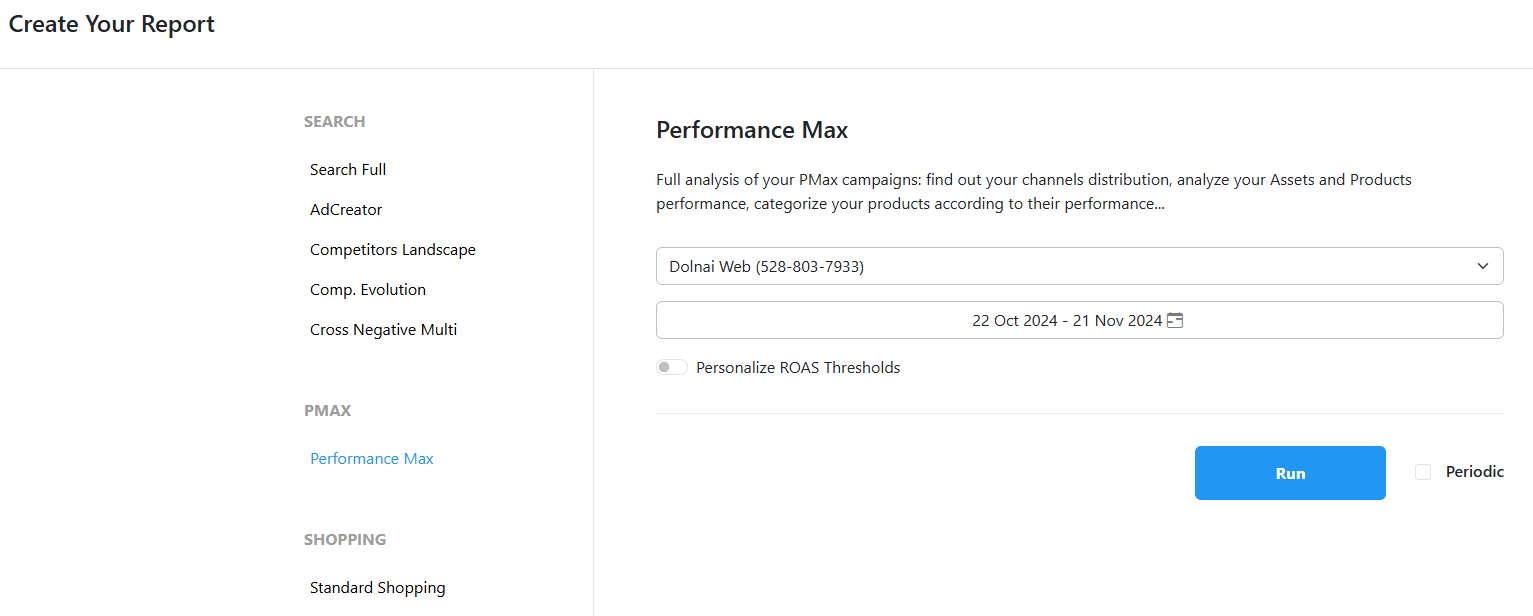Screen dimensions: 1533x616
Task: Click the Performance Max panel title
Action: coord(752,130)
